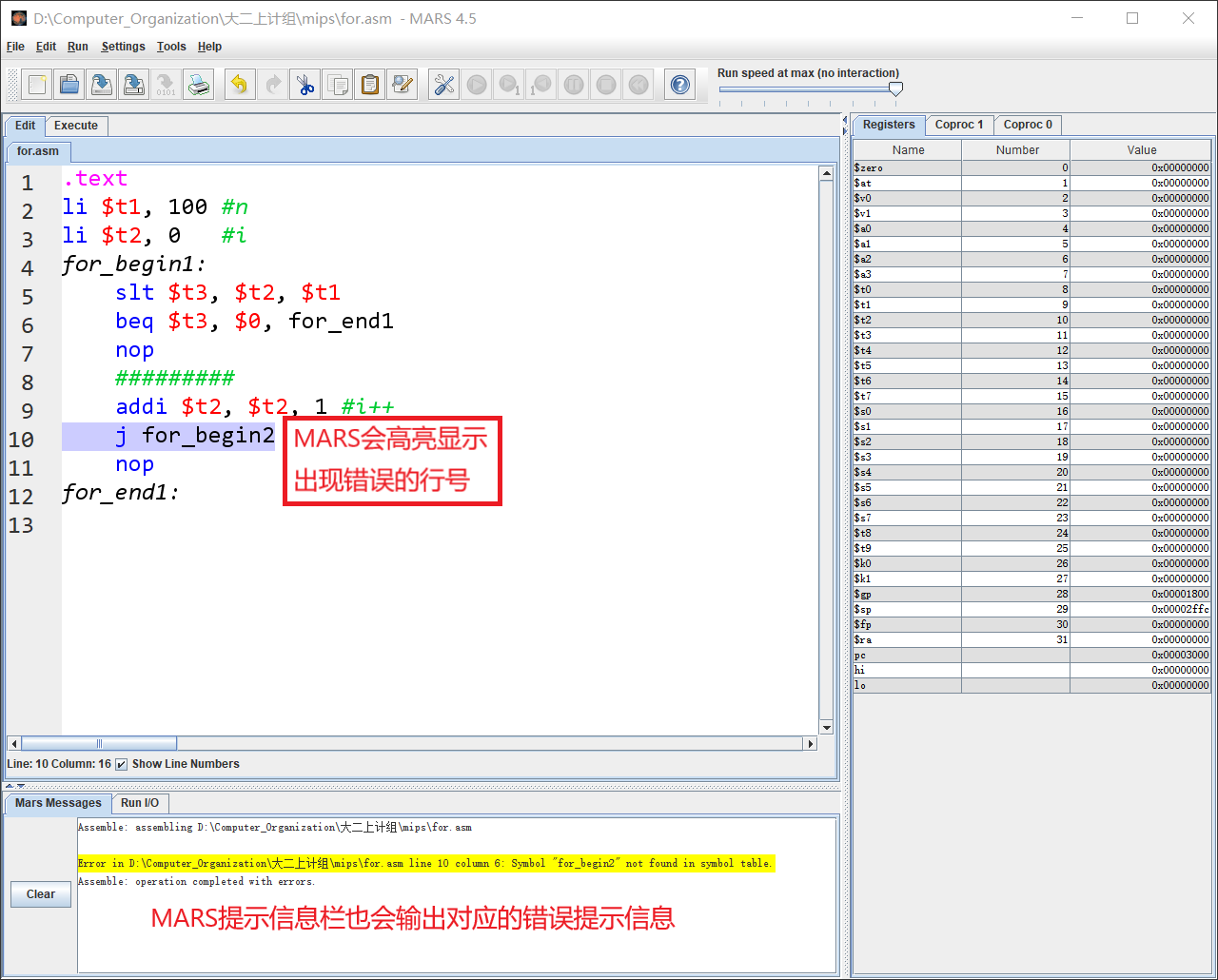Select the pc register row
This screenshot has width=1218, height=980.
coord(1031,655)
